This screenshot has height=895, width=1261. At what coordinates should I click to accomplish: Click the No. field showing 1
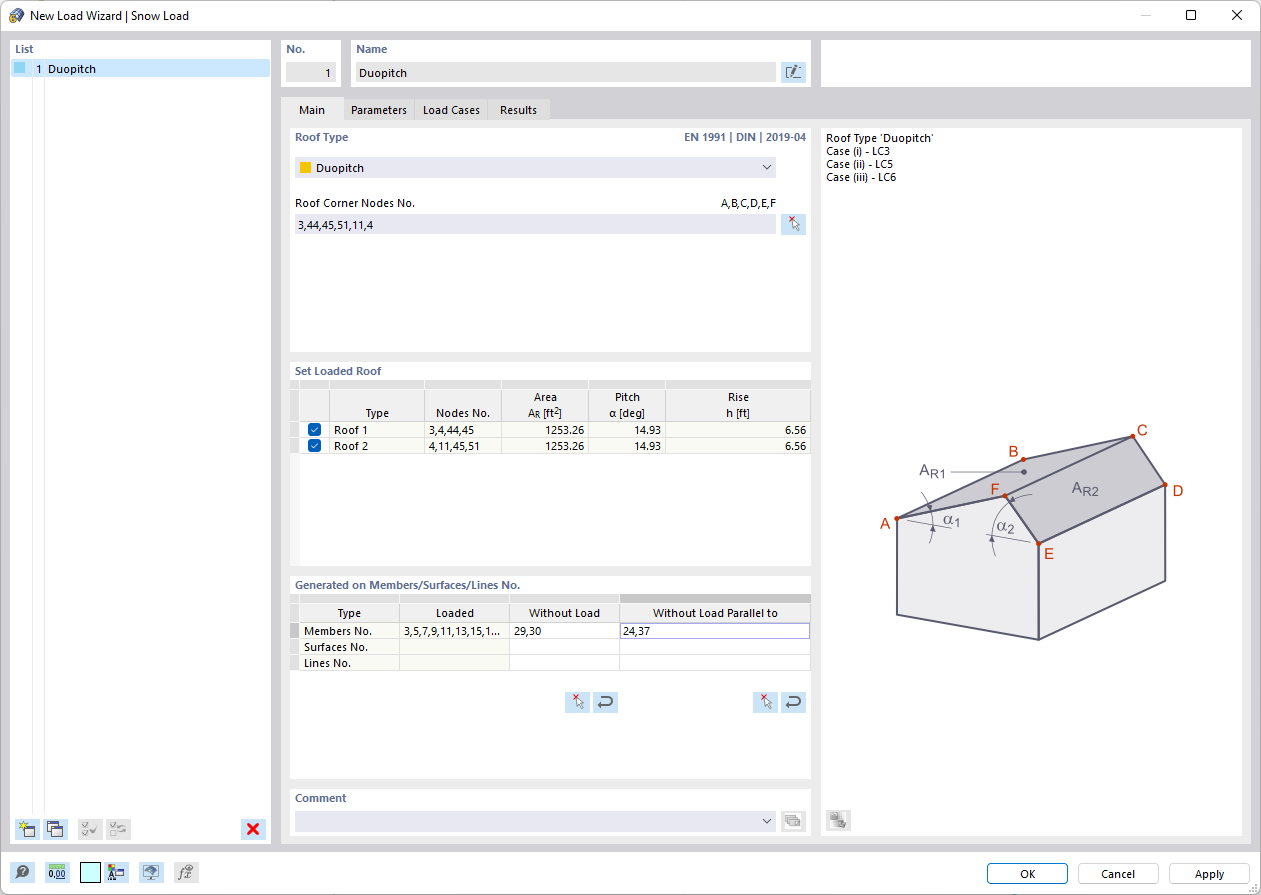(x=311, y=72)
